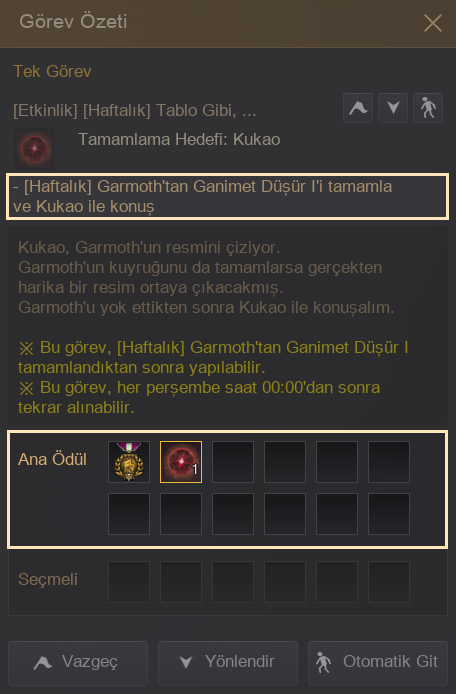
Task: Click the third empty slot in Ana Ödül row
Action: pos(336,462)
